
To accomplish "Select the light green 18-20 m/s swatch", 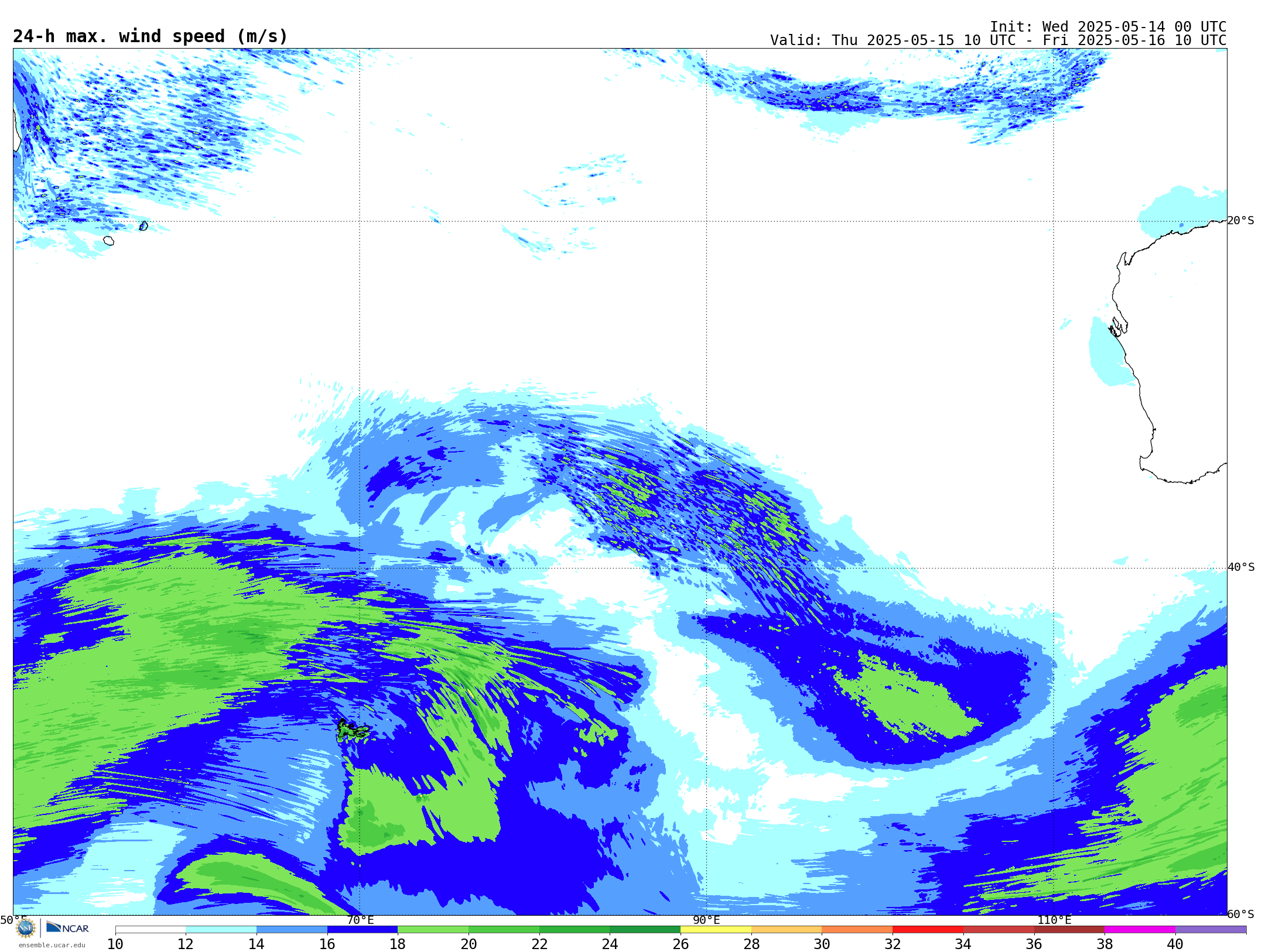I will tap(433, 930).
